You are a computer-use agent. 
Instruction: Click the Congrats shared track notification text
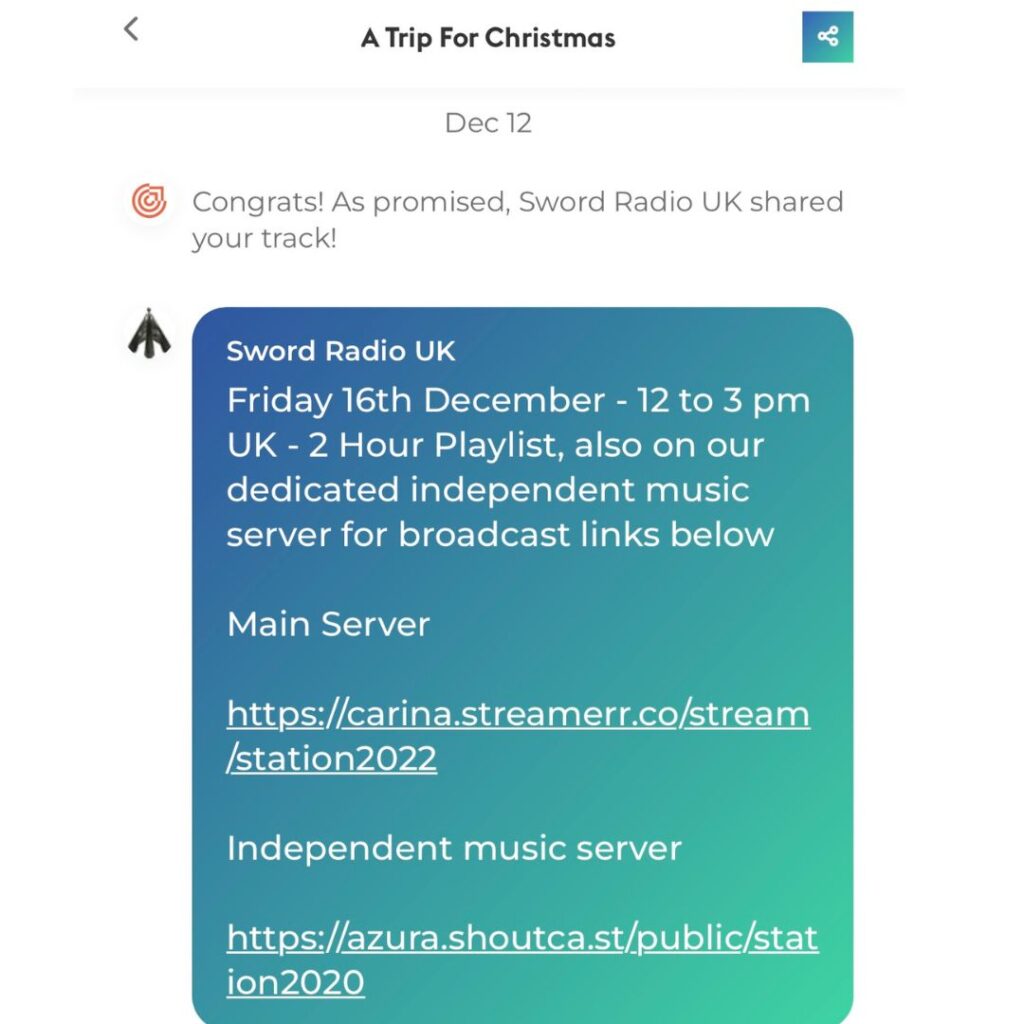[517, 219]
